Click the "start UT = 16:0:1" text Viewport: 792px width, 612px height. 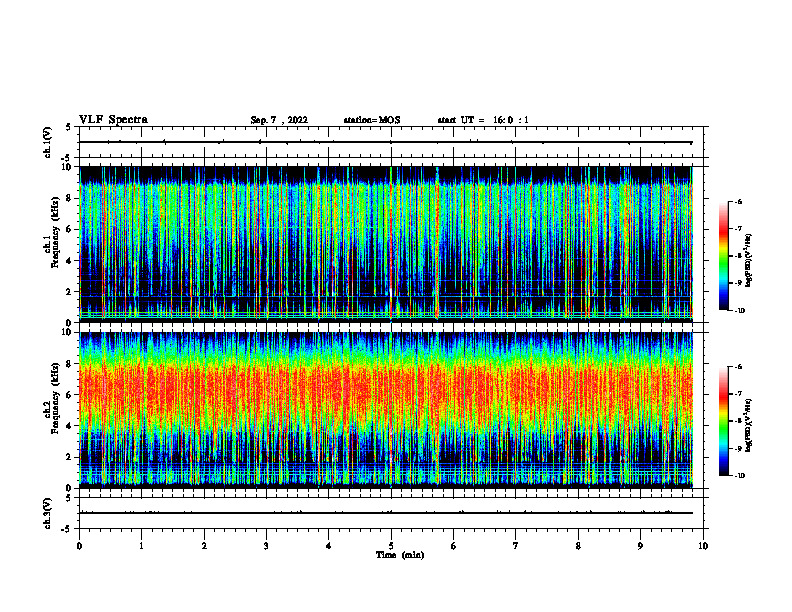tap(483, 120)
